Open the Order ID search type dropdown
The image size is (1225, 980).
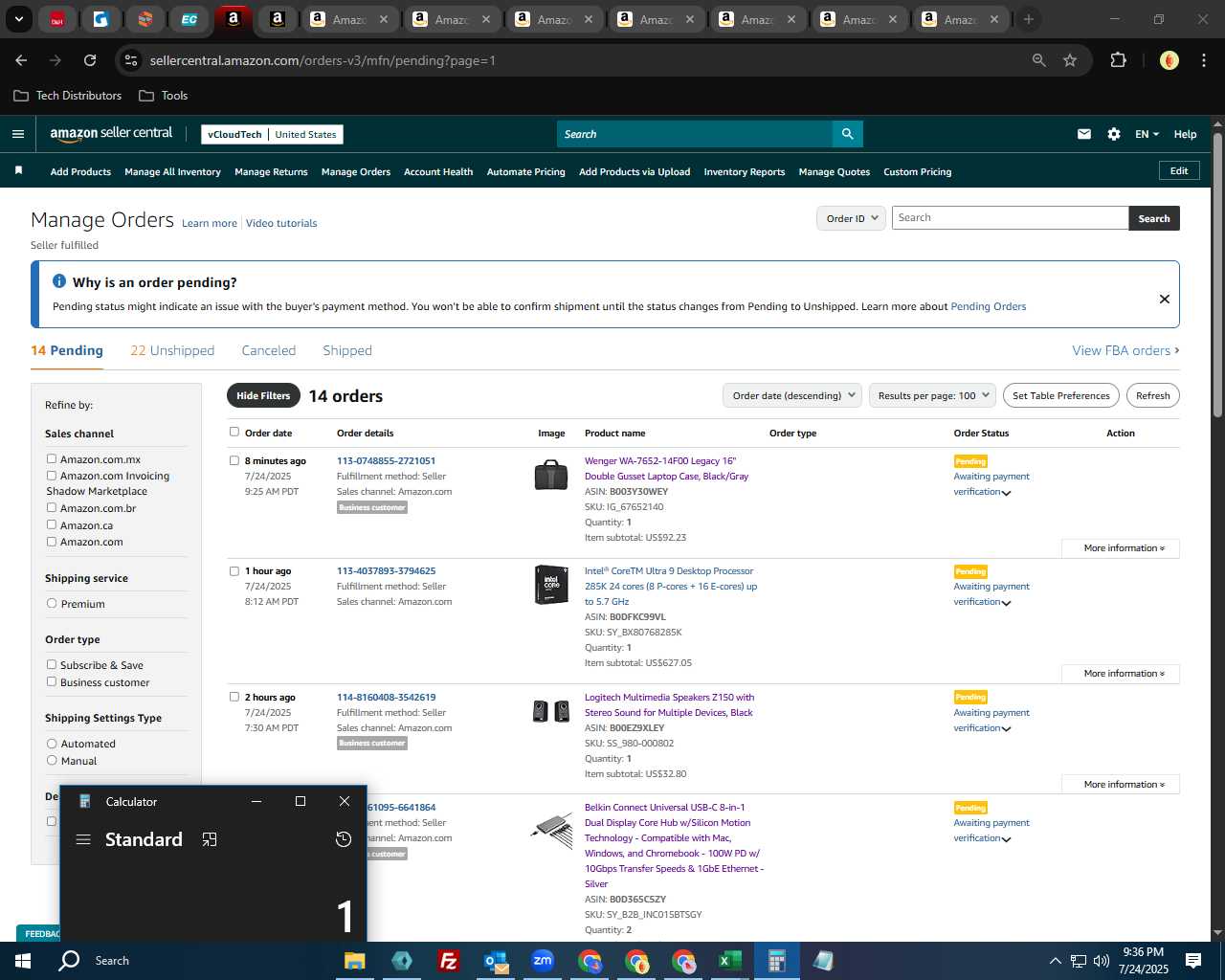[851, 218]
